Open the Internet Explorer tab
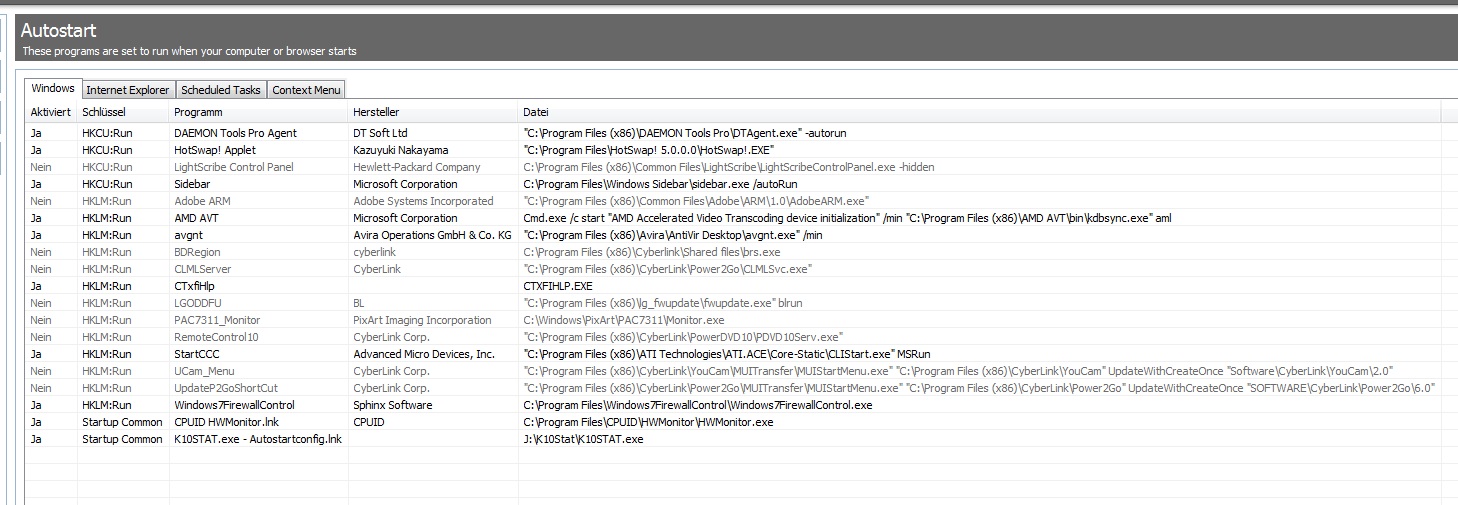The image size is (1458, 505). click(x=128, y=90)
